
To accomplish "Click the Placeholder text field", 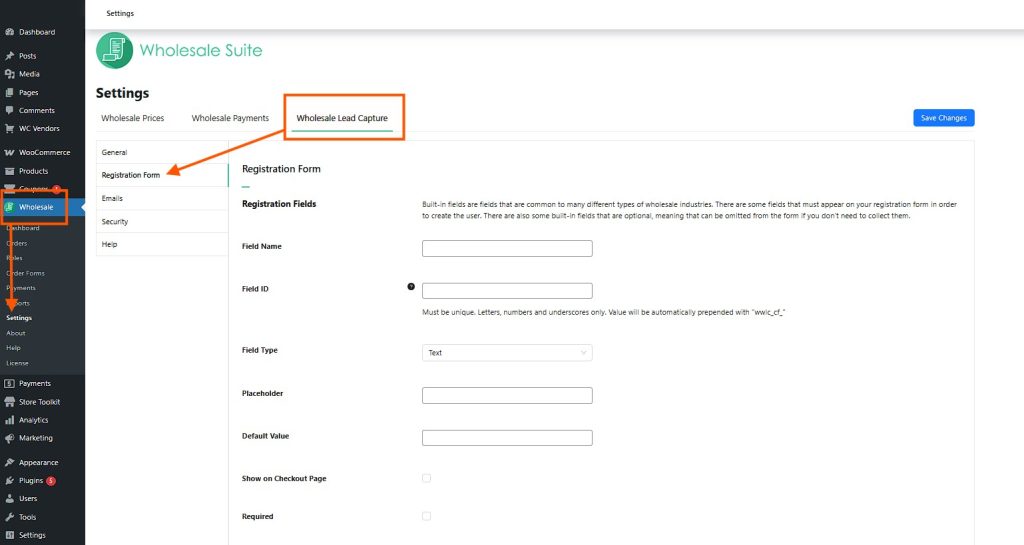I will pos(507,395).
